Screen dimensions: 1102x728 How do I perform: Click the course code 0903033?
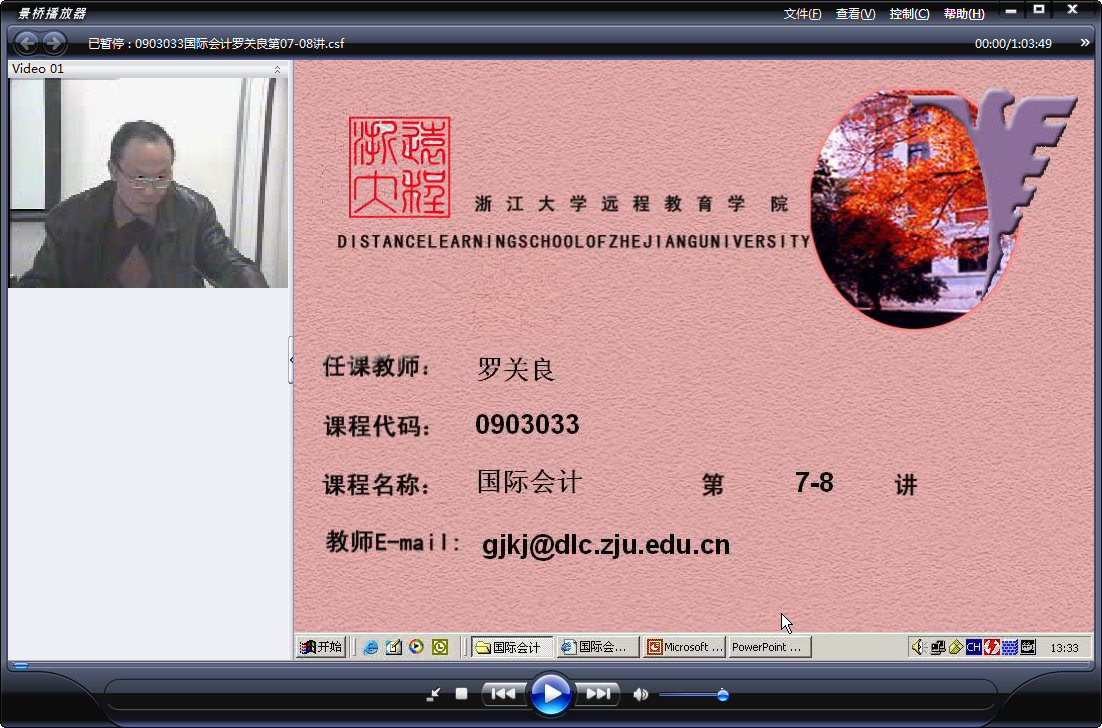tap(527, 424)
